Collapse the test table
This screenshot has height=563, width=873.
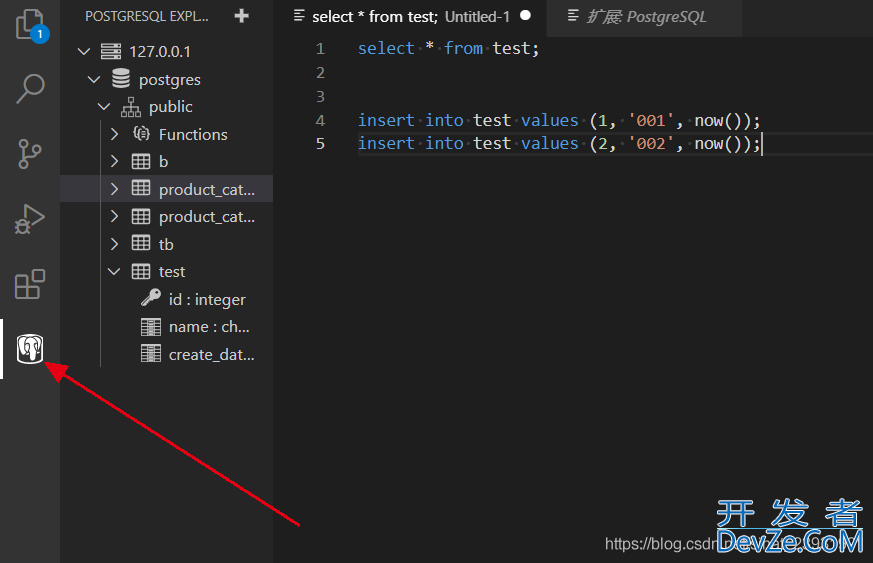pyautogui.click(x=114, y=271)
